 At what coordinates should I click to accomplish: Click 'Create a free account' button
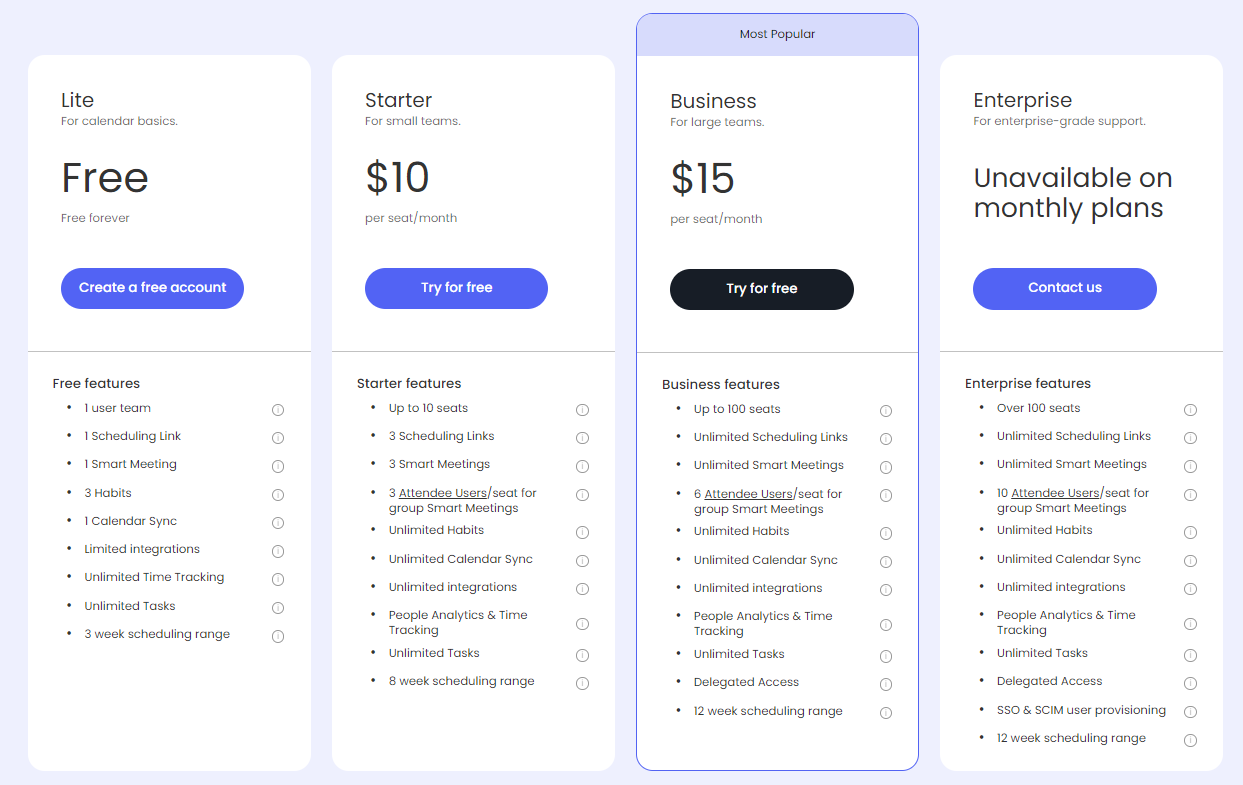coord(152,288)
